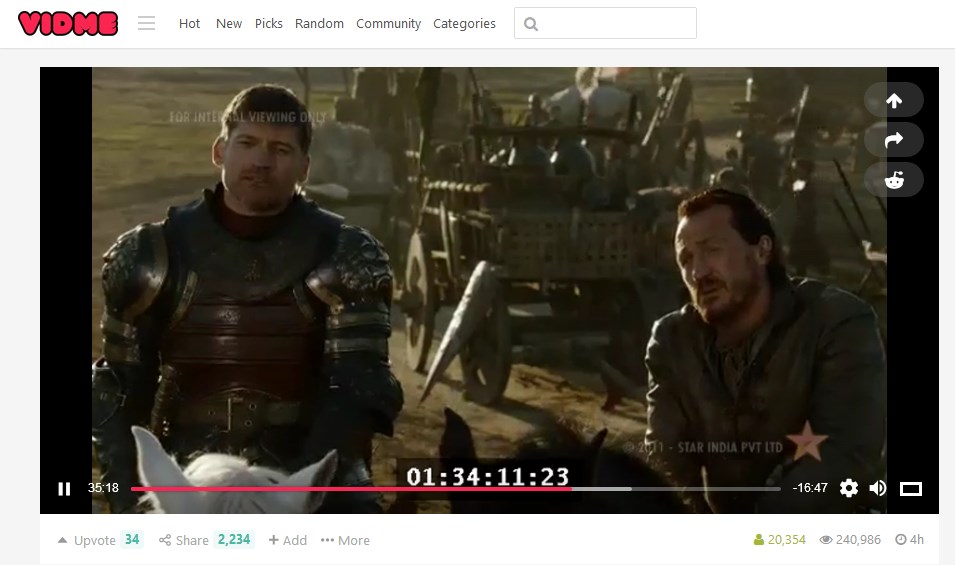Share using the curved arrow overlay button
This screenshot has height=565, width=955.
pyautogui.click(x=893, y=140)
